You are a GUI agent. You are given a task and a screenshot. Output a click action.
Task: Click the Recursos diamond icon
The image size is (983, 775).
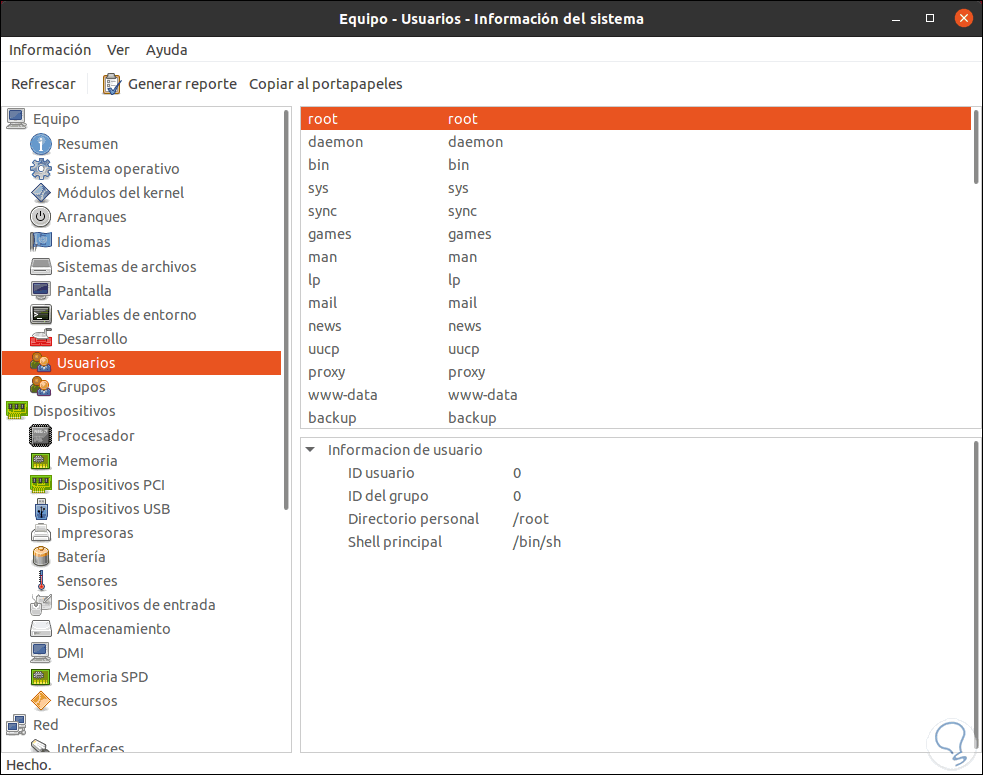coord(41,701)
